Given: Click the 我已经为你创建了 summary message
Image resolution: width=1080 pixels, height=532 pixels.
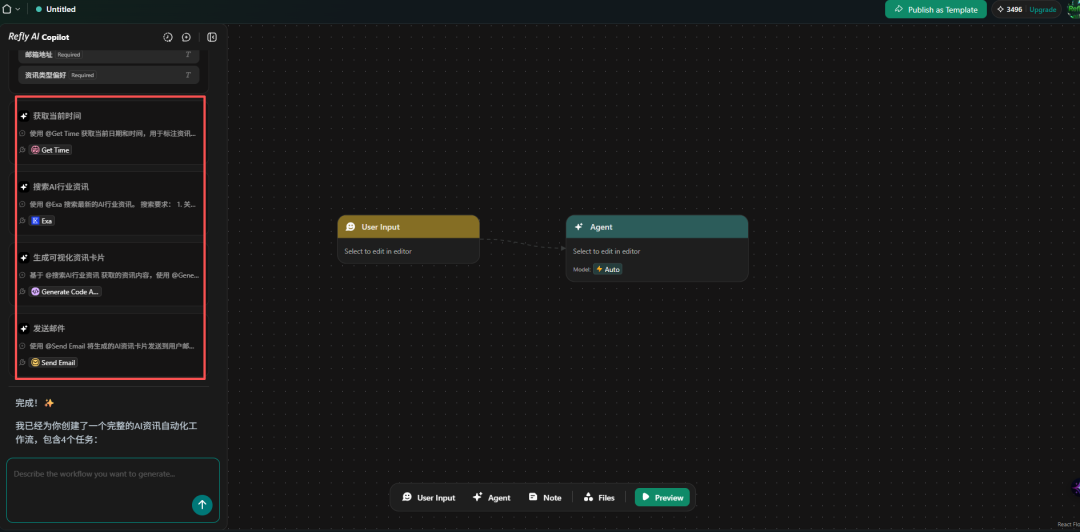Looking at the screenshot, I should coord(107,433).
